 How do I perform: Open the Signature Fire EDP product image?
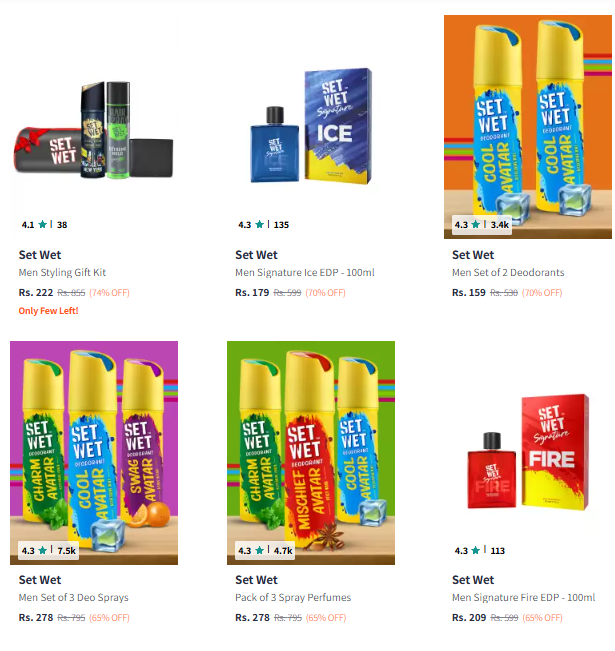(528, 453)
